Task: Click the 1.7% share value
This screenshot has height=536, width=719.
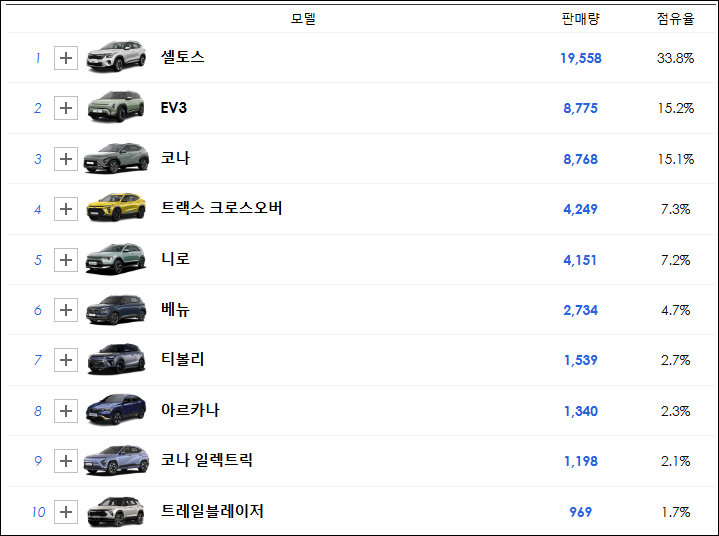Action: [x=675, y=512]
